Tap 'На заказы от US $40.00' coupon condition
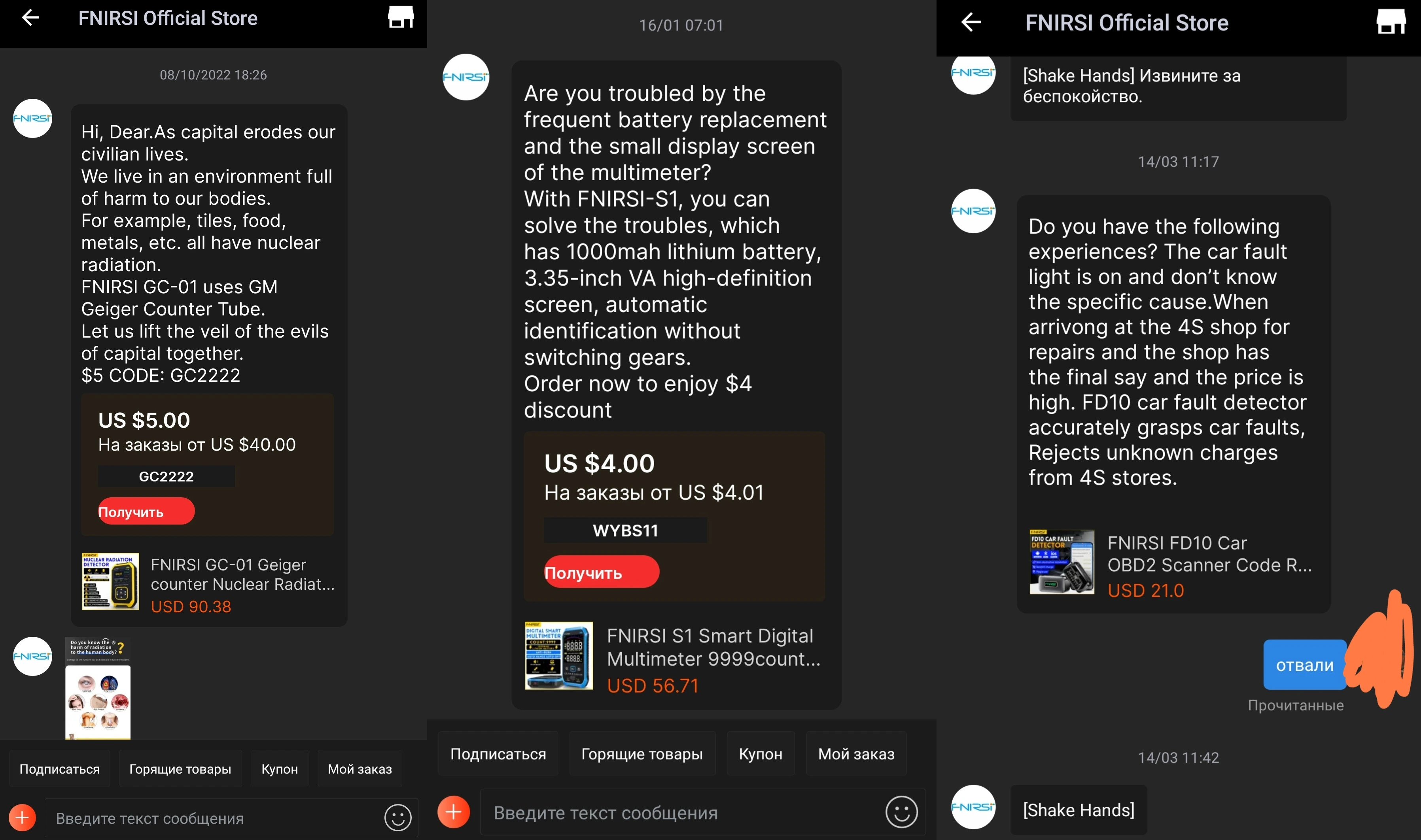Viewport: 1421px width, 840px height. click(197, 444)
